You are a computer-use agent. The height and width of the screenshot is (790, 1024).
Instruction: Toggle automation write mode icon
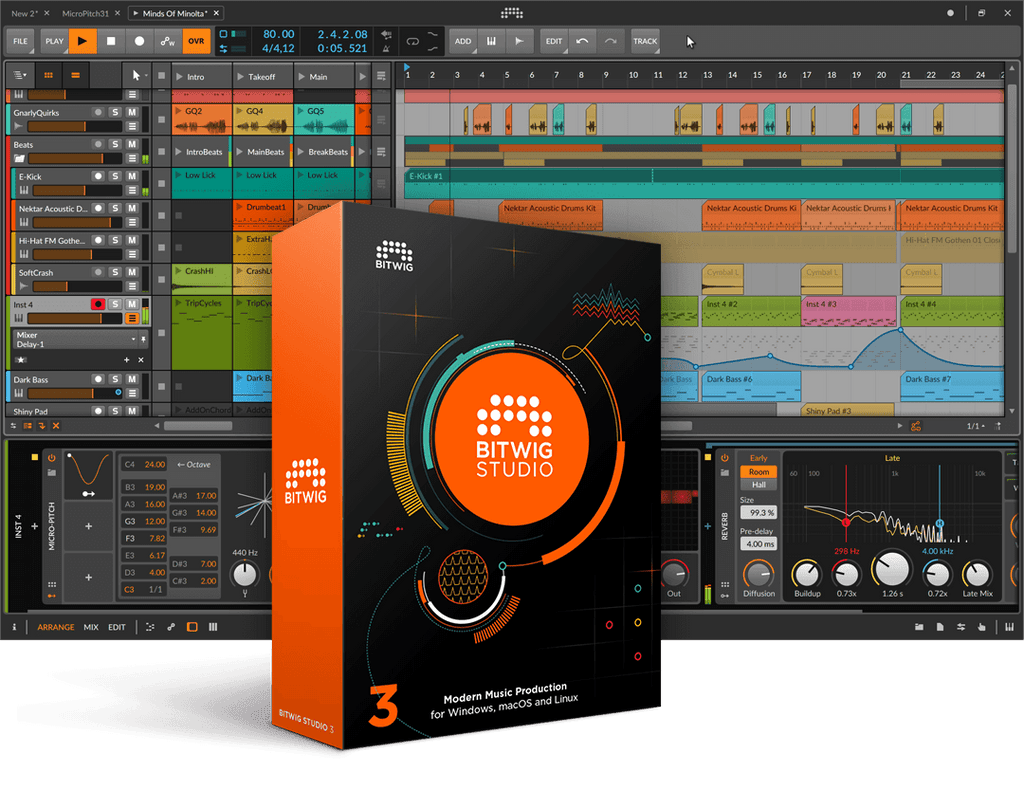[x=168, y=41]
